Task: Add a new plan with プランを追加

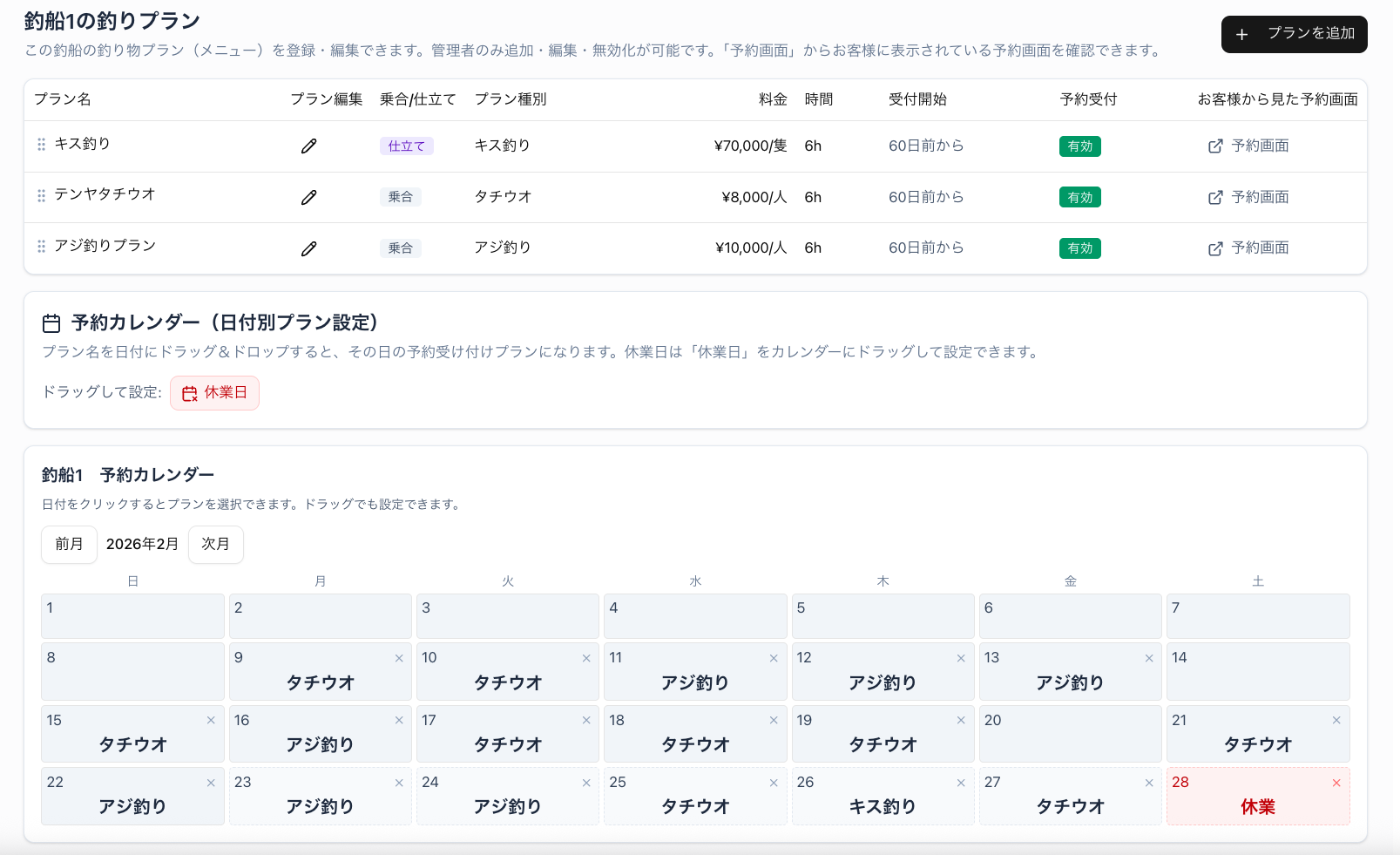Action: (1294, 34)
